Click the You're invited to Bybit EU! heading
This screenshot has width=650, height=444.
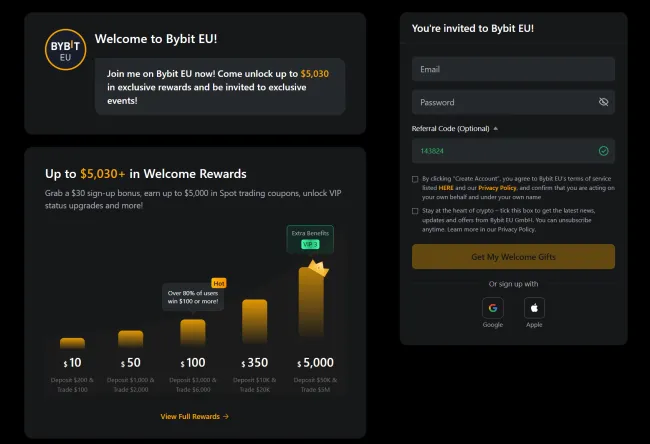click(x=473, y=28)
